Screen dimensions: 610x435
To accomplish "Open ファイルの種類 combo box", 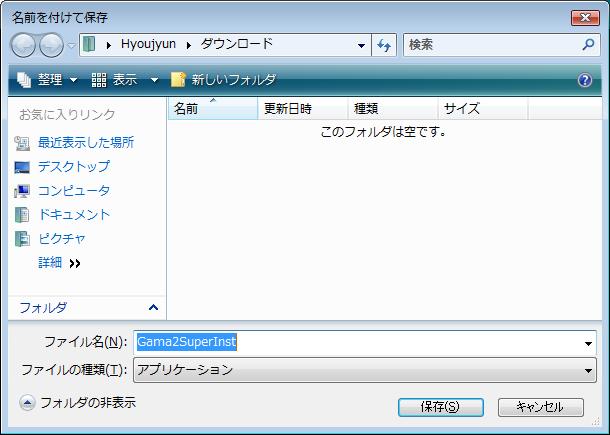I will coord(365,370).
